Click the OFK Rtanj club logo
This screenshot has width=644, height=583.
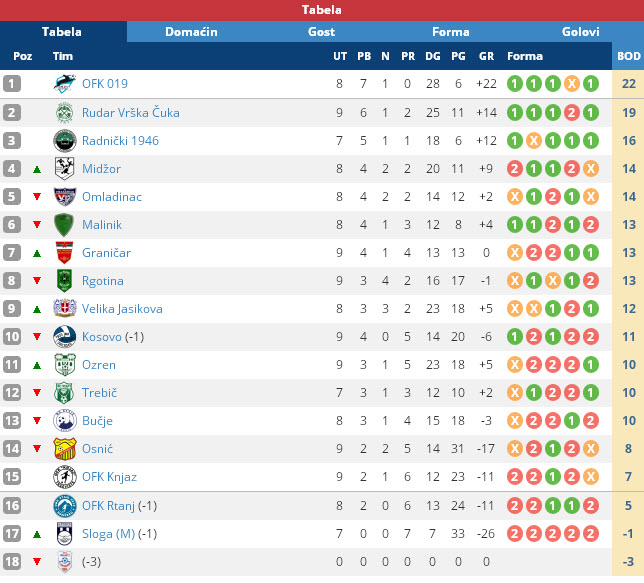click(x=65, y=505)
